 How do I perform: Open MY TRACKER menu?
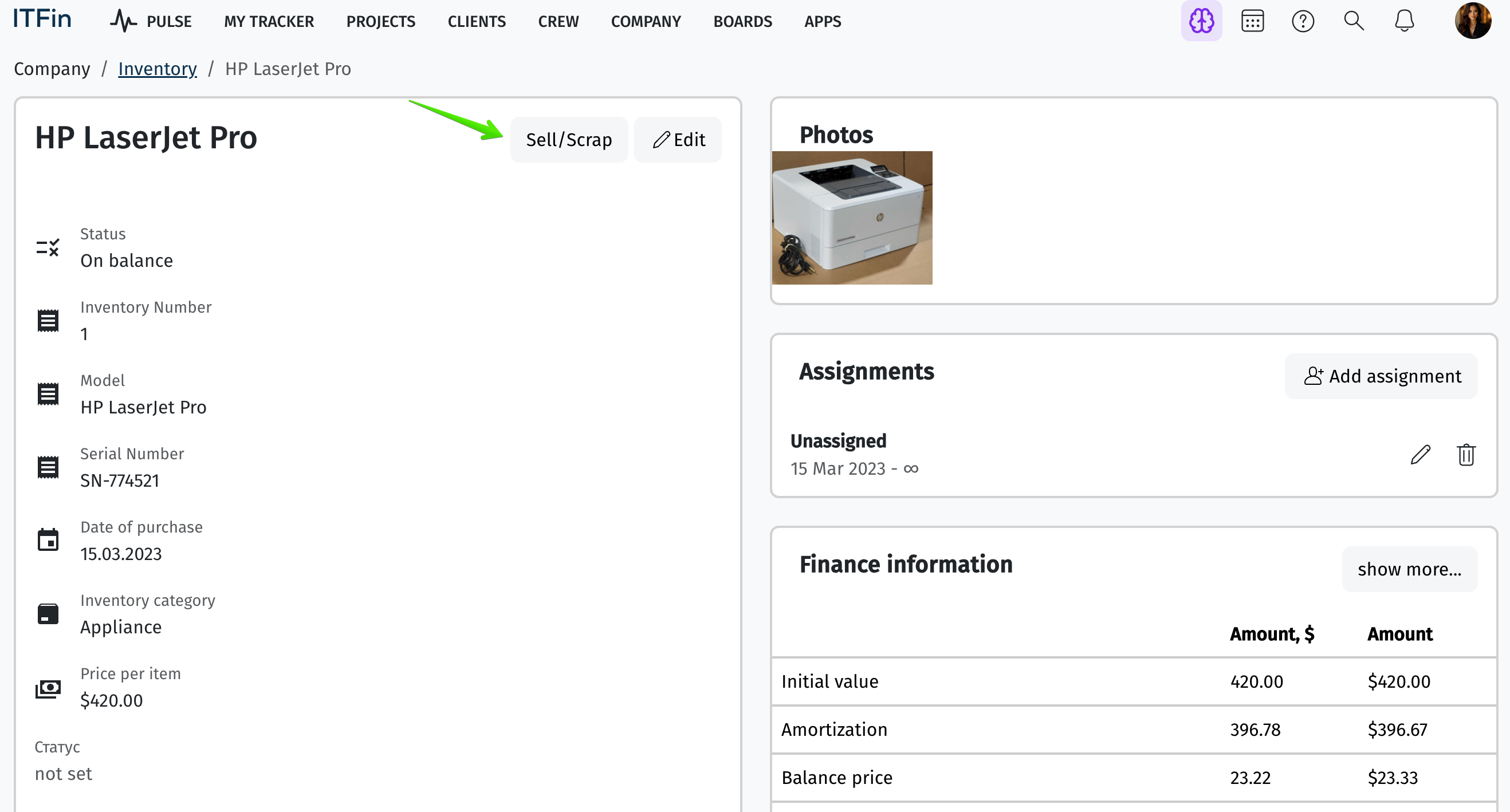269,22
